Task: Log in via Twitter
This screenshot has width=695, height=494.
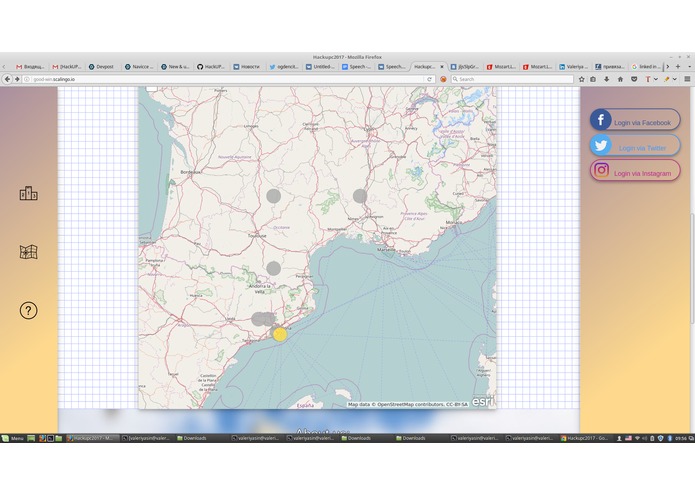Action: [x=635, y=145]
